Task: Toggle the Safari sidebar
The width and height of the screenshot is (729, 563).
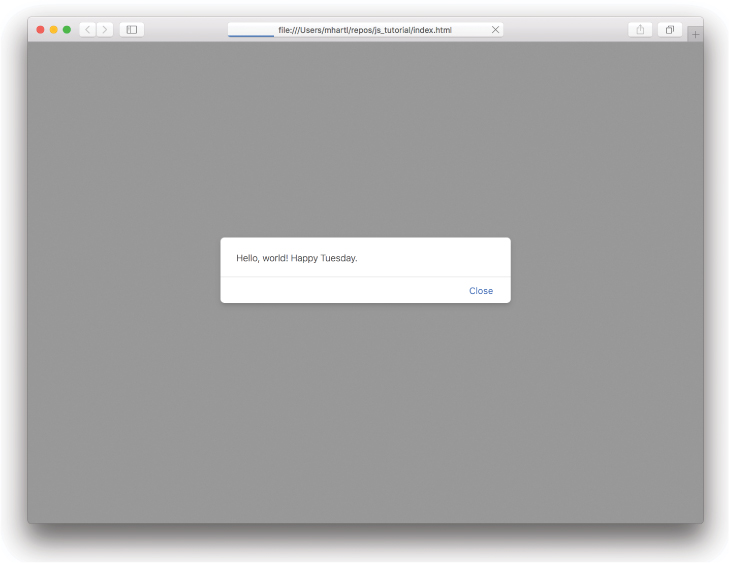Action: [x=131, y=30]
